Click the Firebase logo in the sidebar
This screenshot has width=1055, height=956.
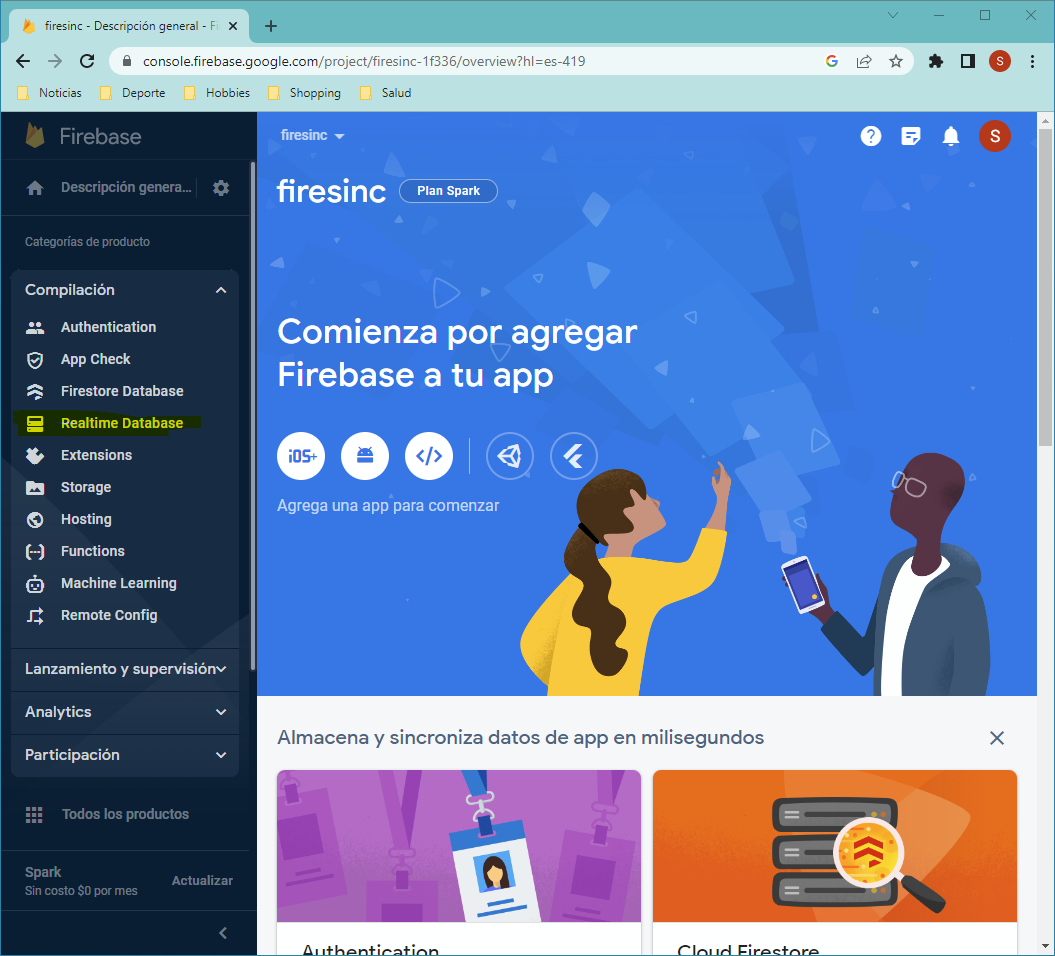(83, 137)
